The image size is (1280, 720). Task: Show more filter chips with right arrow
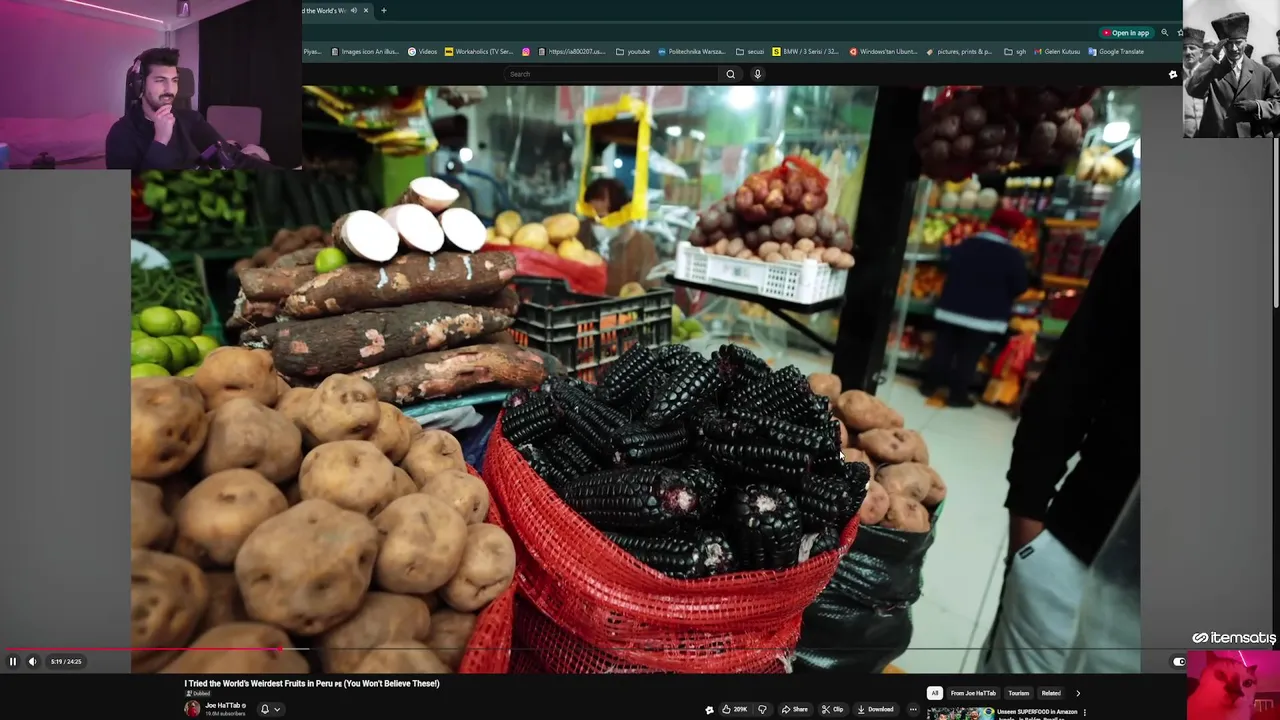tap(1077, 693)
